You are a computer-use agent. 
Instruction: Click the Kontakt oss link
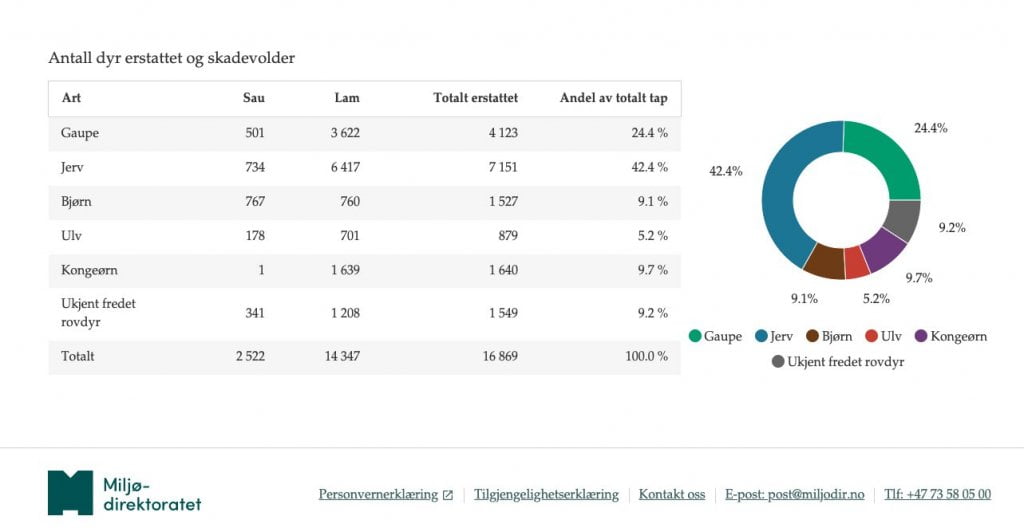pyautogui.click(x=672, y=494)
